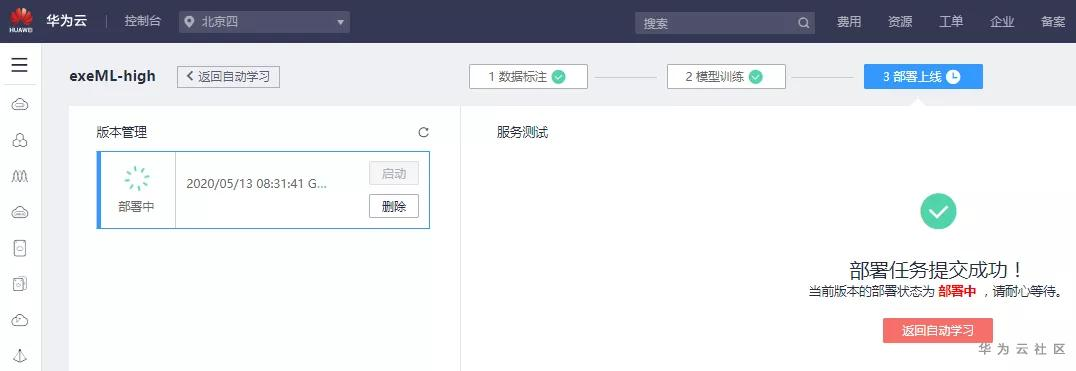The image size is (1076, 371).
Task: Open the 备案 menu
Action: point(1053,22)
